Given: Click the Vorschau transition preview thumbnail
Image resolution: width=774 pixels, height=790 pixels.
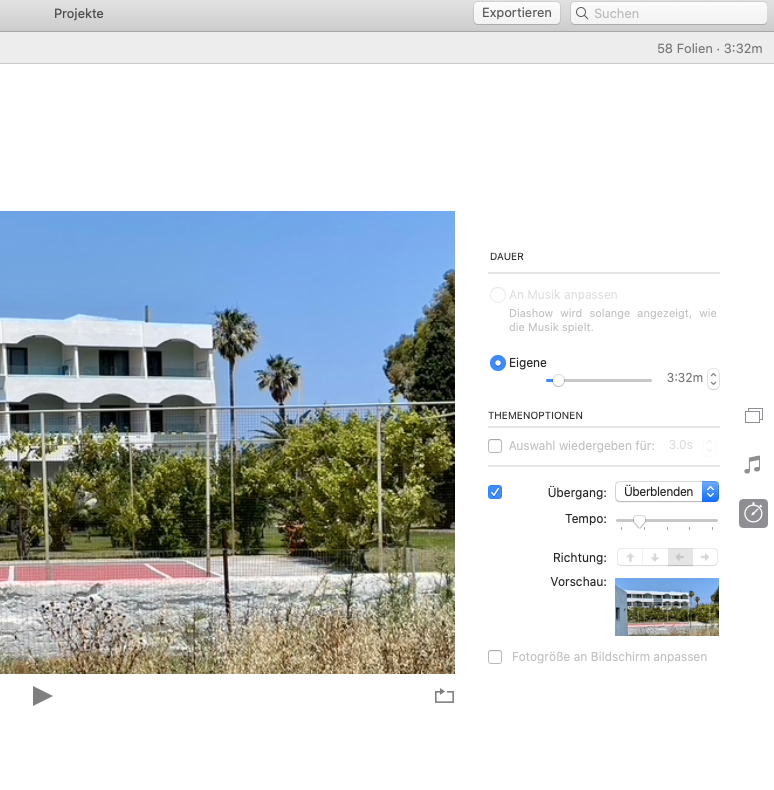Looking at the screenshot, I should [666, 607].
